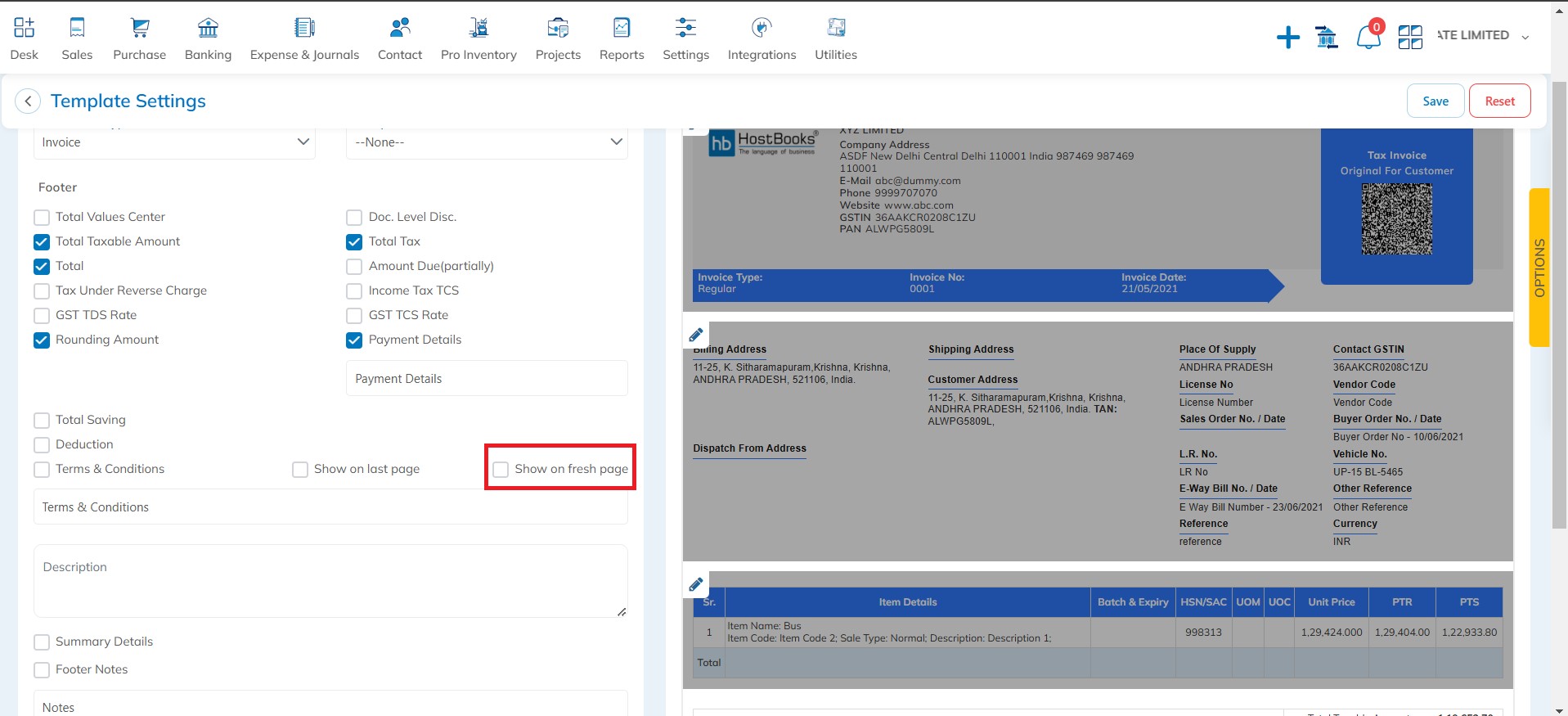
Task: Enable Terms & Conditions checkbox
Action: (x=42, y=470)
